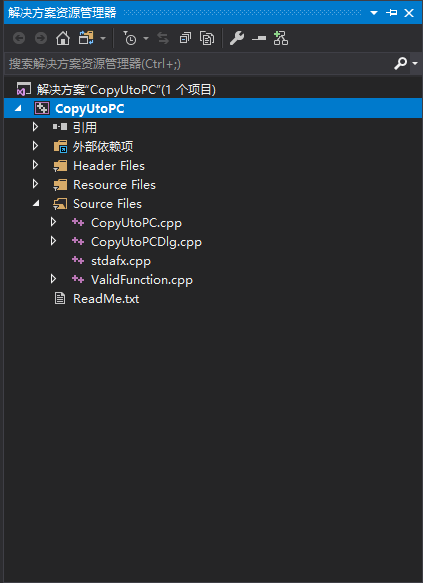Open the window position dropdown arrow
This screenshot has width=423, height=583.
pyautogui.click(x=374, y=13)
